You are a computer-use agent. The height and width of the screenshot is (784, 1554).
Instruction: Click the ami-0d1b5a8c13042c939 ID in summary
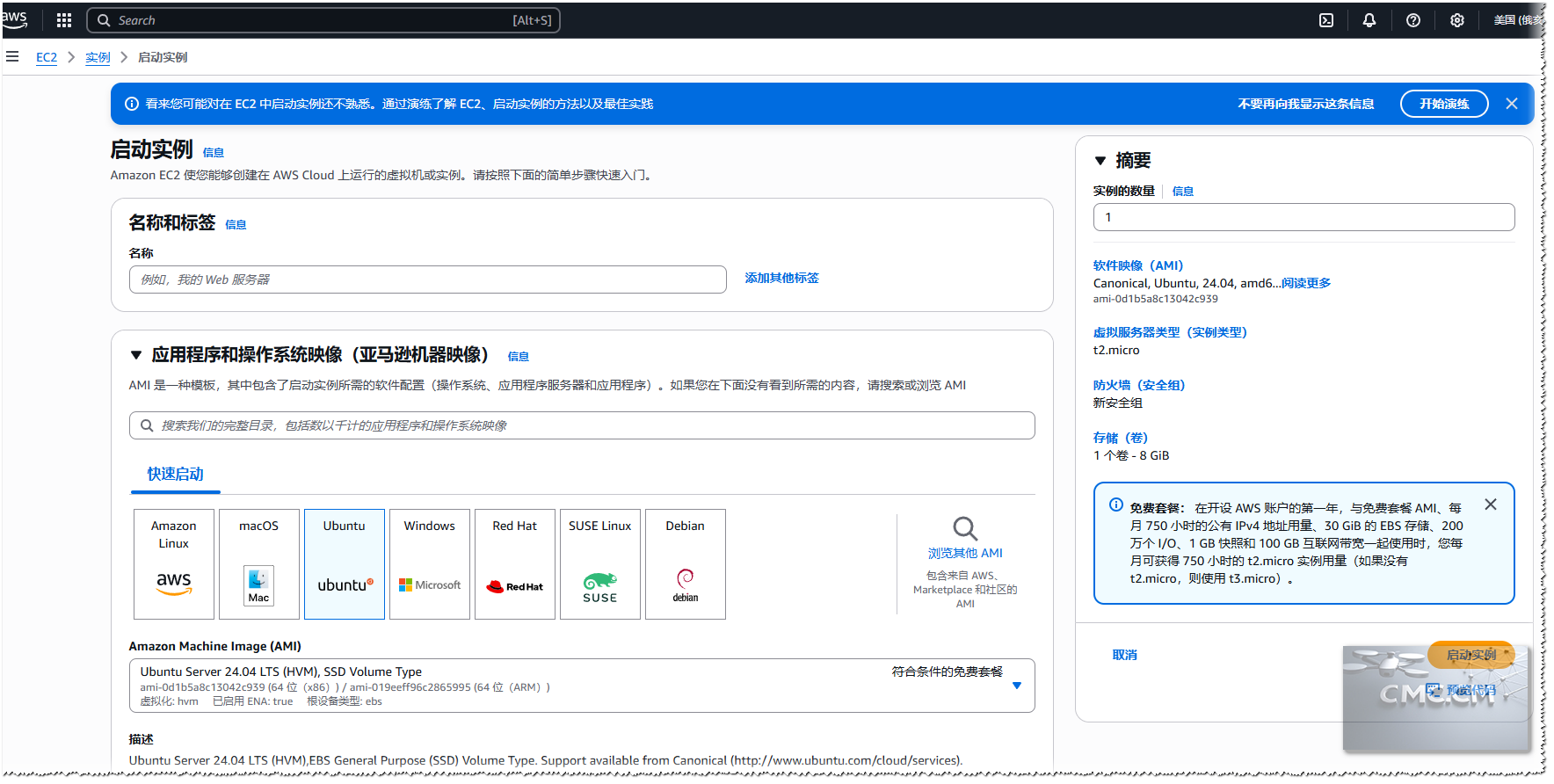[x=1156, y=299]
